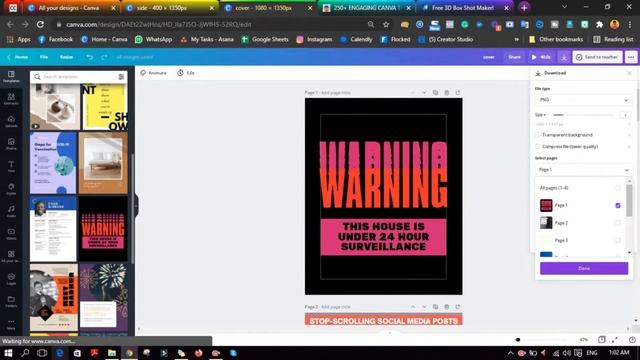This screenshot has height=360, width=640.
Task: Open the More options in the sidebar
Action: pyautogui.click(x=11, y=324)
